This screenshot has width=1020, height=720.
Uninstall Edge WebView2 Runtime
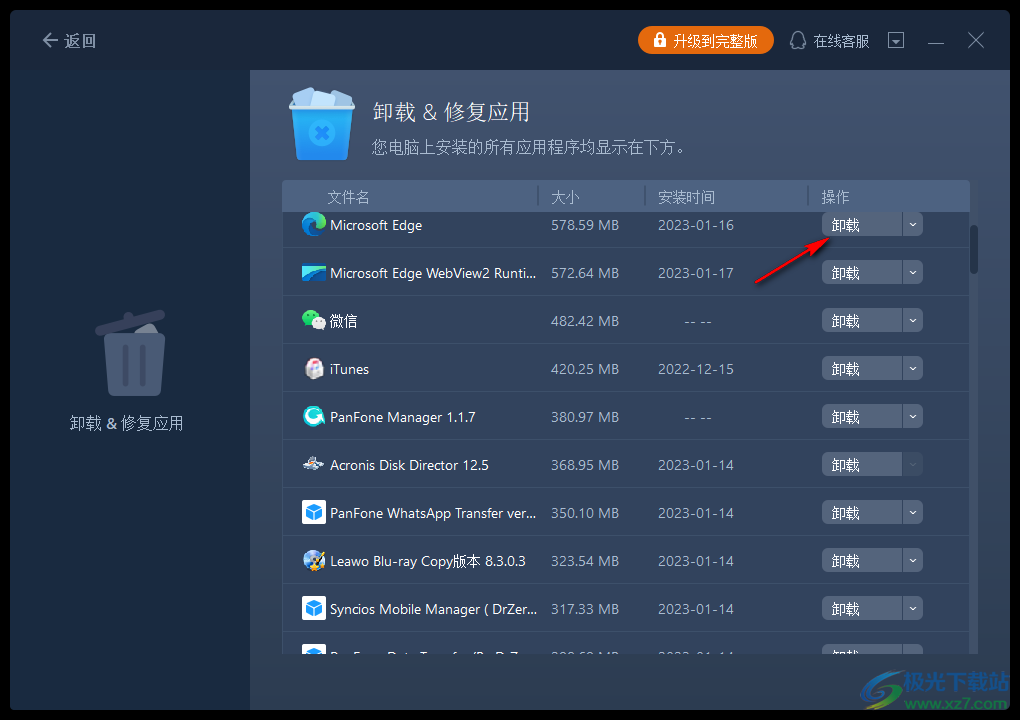862,273
